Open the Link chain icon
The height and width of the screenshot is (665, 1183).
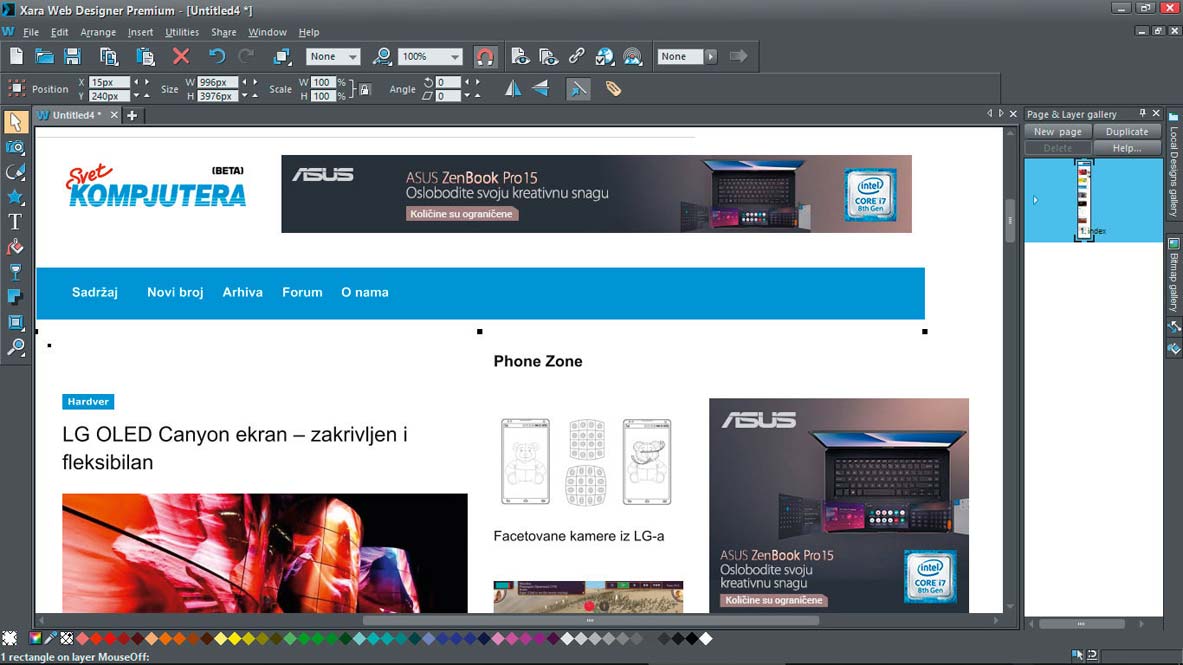click(576, 56)
